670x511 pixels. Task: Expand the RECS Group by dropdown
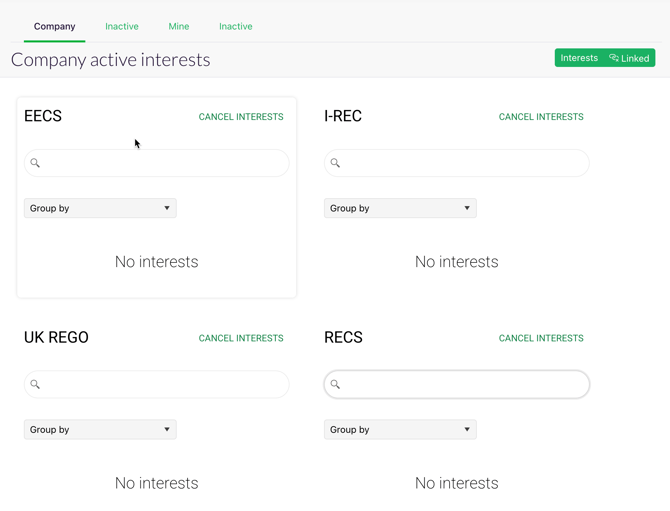pyautogui.click(x=400, y=429)
